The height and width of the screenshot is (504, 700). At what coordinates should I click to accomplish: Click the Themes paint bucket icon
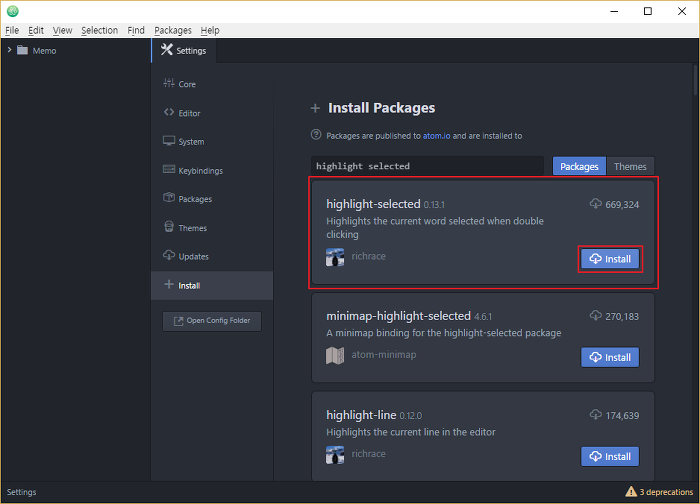[x=169, y=226]
